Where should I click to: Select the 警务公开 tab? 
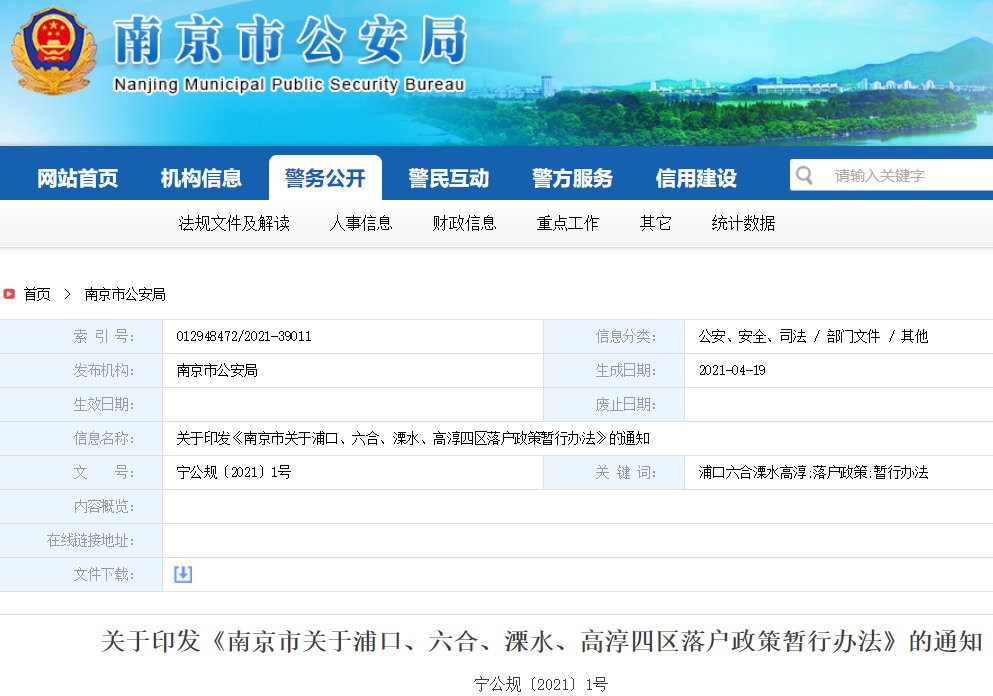[x=325, y=179]
